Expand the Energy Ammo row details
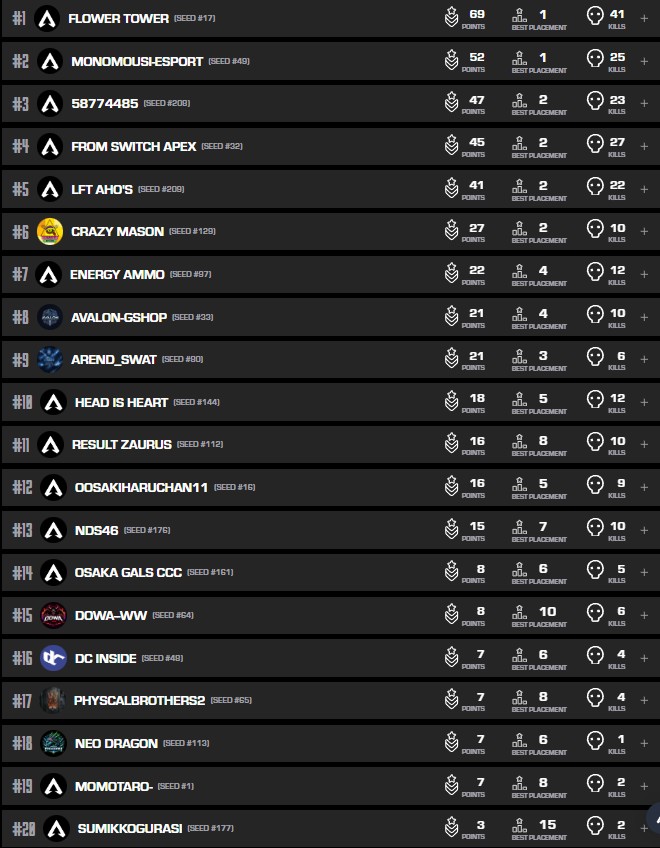The height and width of the screenshot is (848, 660). (644, 275)
